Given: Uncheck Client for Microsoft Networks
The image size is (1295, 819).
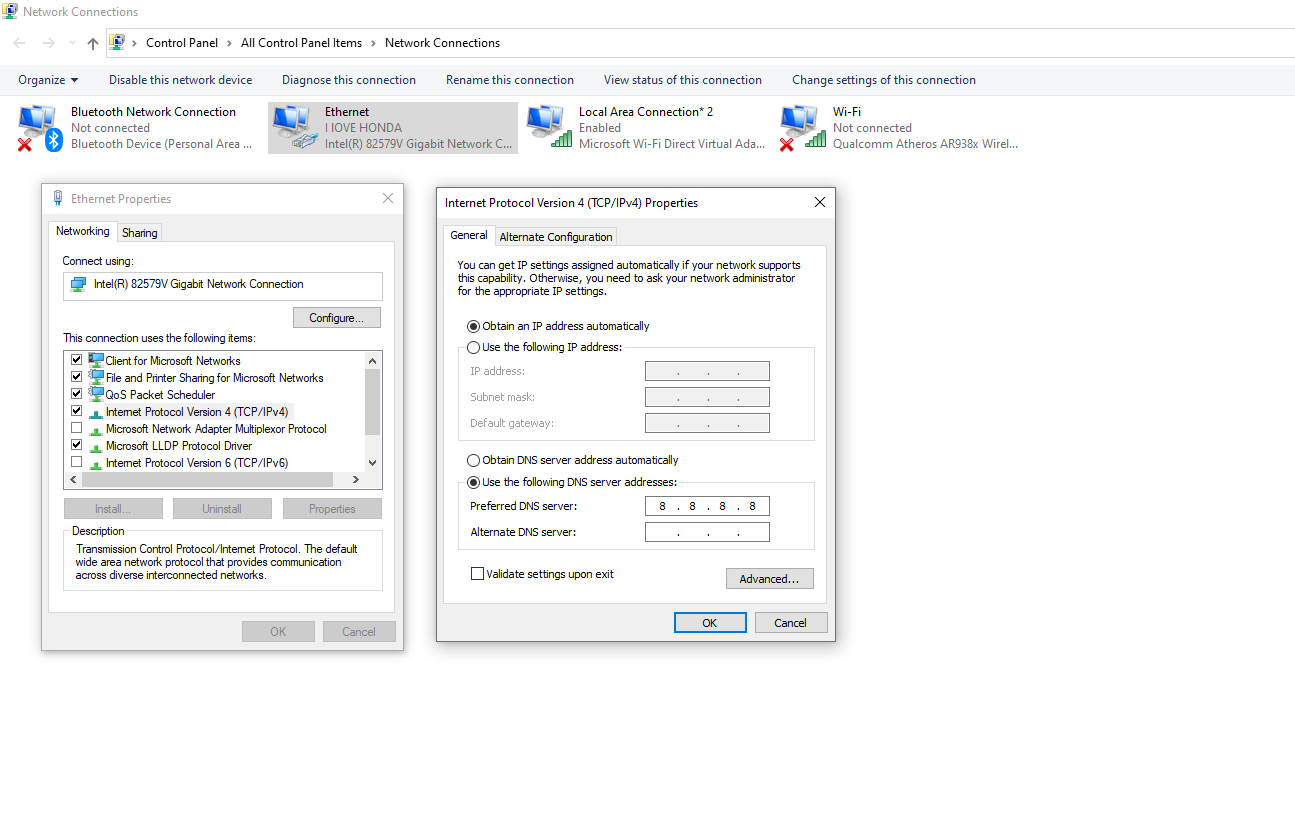Looking at the screenshot, I should tap(77, 360).
